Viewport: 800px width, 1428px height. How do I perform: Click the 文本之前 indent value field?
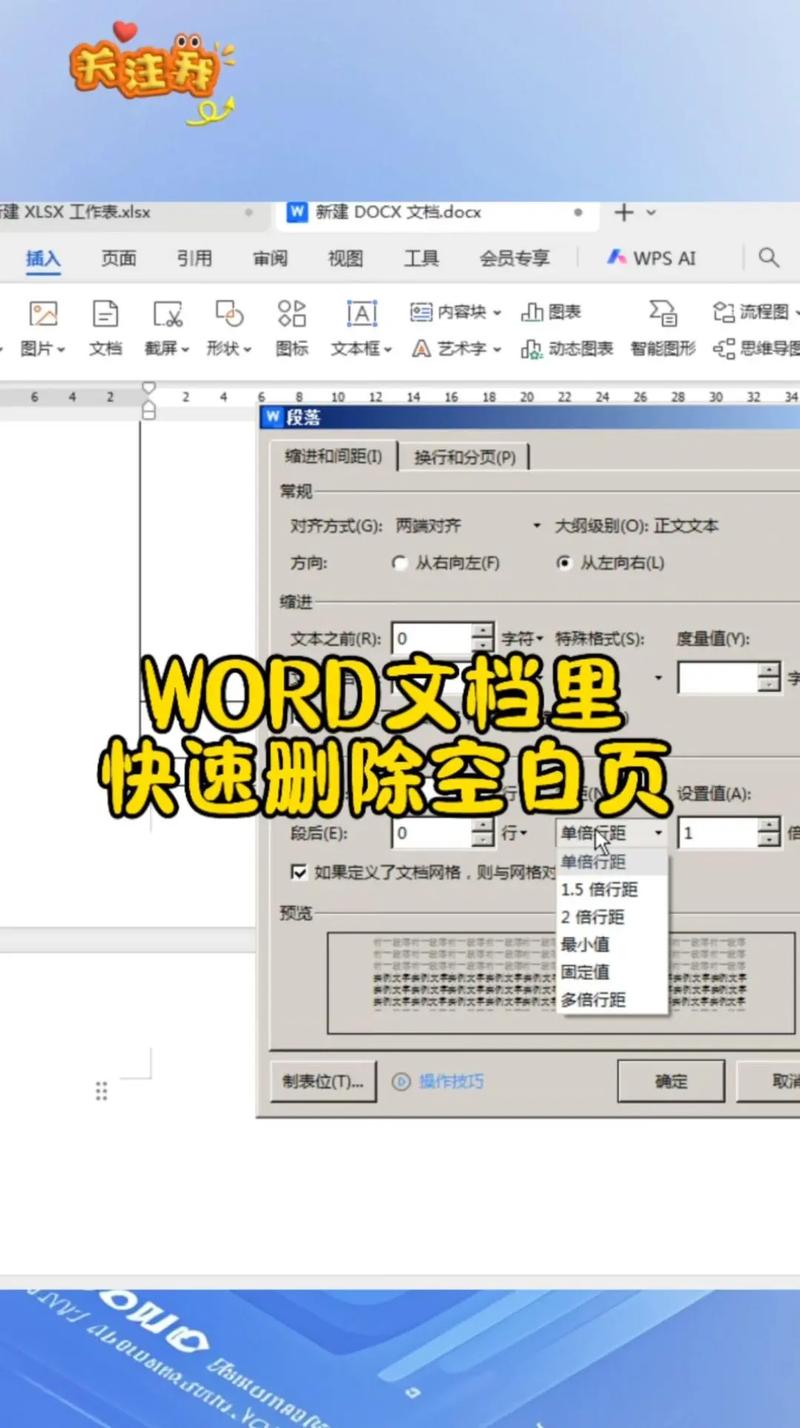coord(431,638)
